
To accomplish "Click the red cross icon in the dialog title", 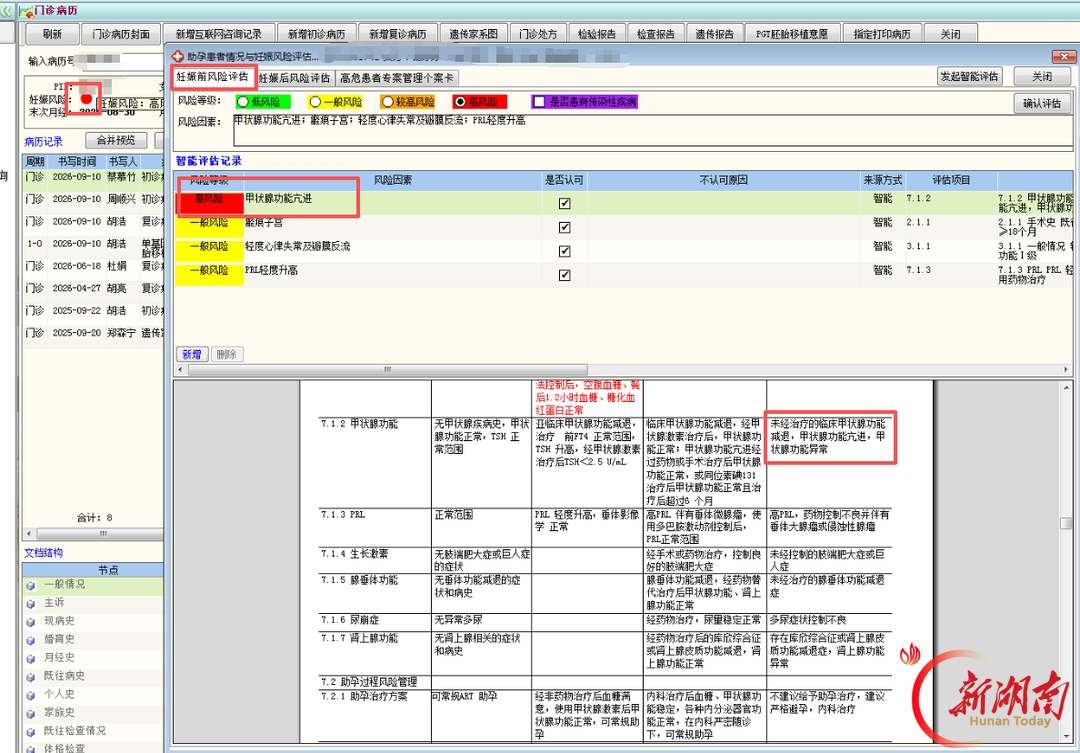I will [x=178, y=56].
